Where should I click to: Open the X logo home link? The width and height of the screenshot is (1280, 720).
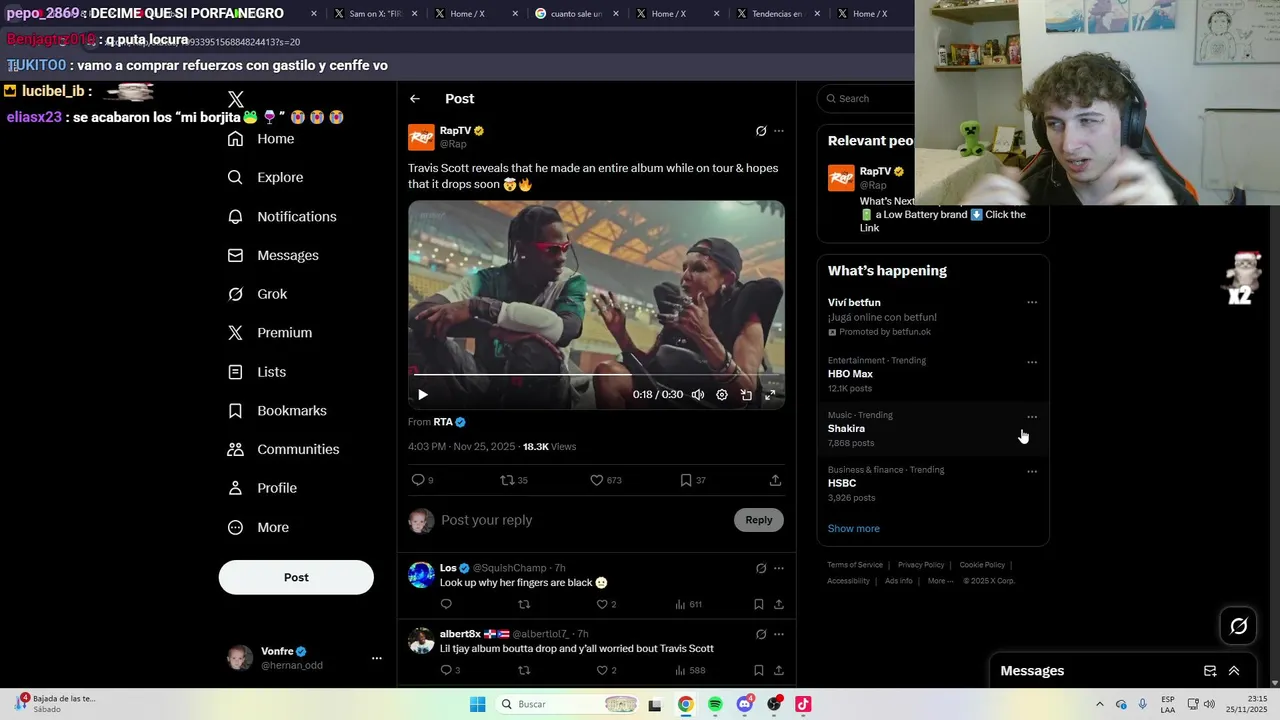pyautogui.click(x=236, y=99)
